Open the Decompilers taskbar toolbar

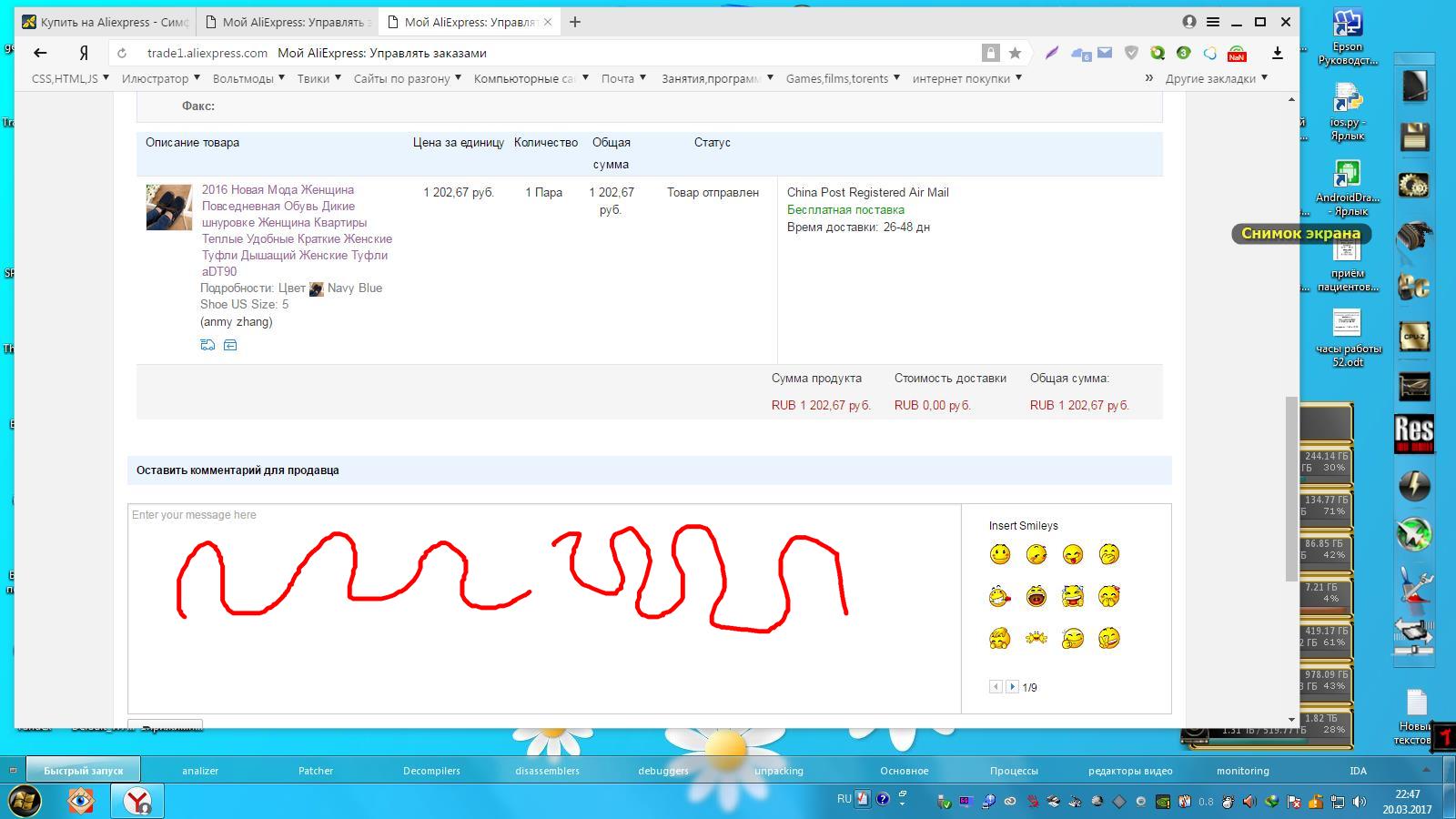pyautogui.click(x=431, y=771)
